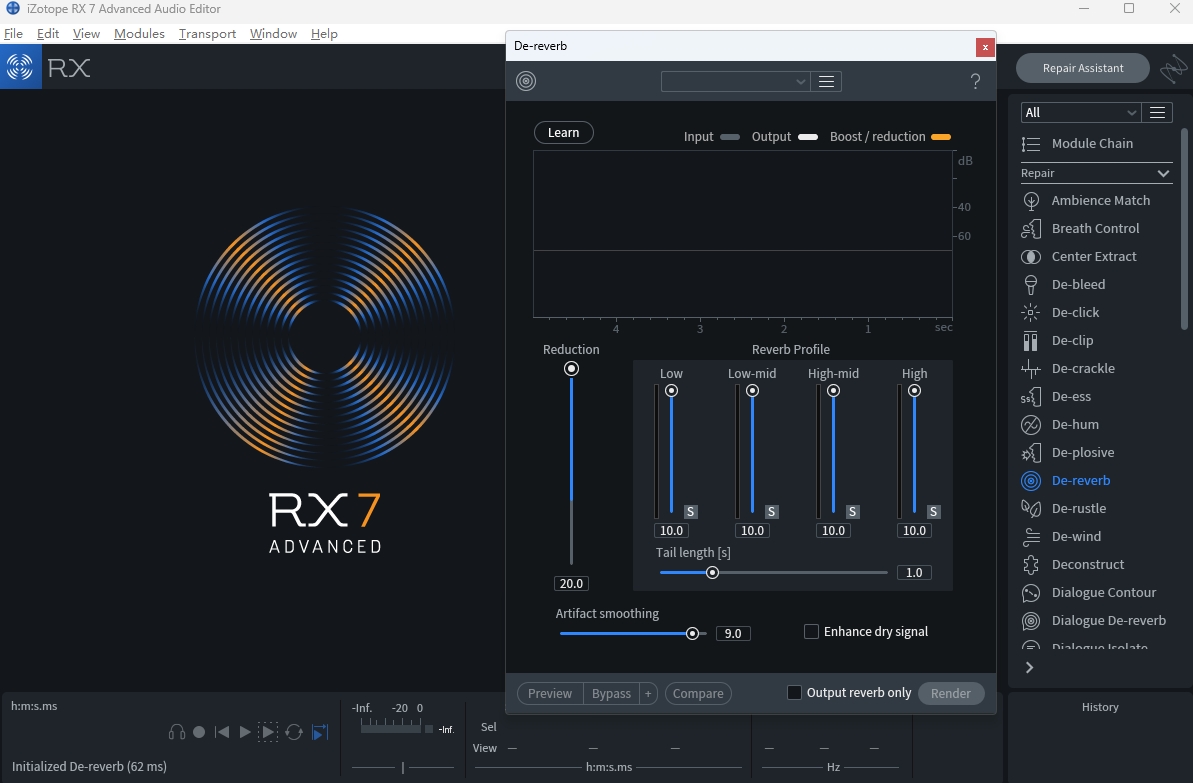
Task: Click the Preview button
Action: (550, 693)
